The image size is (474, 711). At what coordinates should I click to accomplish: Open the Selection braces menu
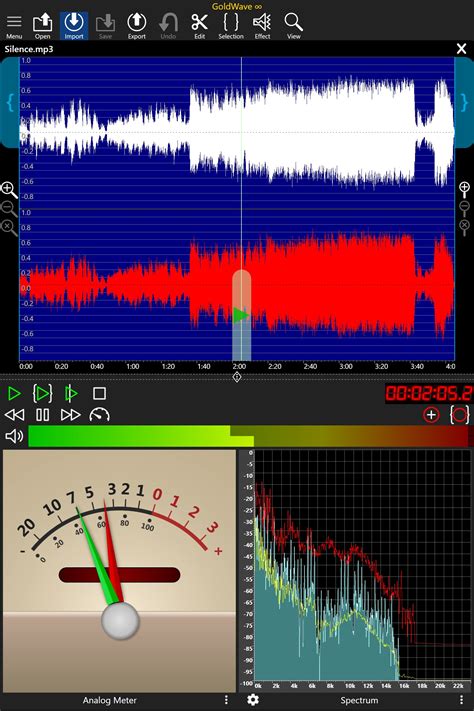pos(231,26)
